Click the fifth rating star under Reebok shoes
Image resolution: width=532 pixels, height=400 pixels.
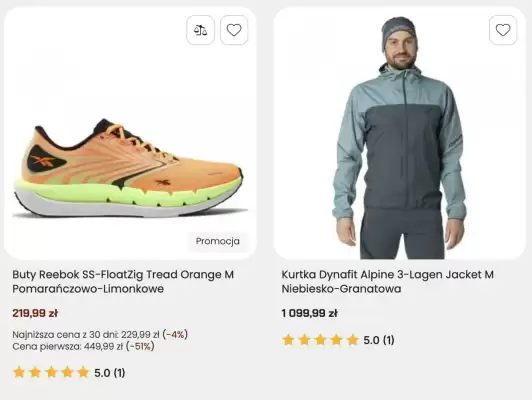pyautogui.click(x=83, y=373)
